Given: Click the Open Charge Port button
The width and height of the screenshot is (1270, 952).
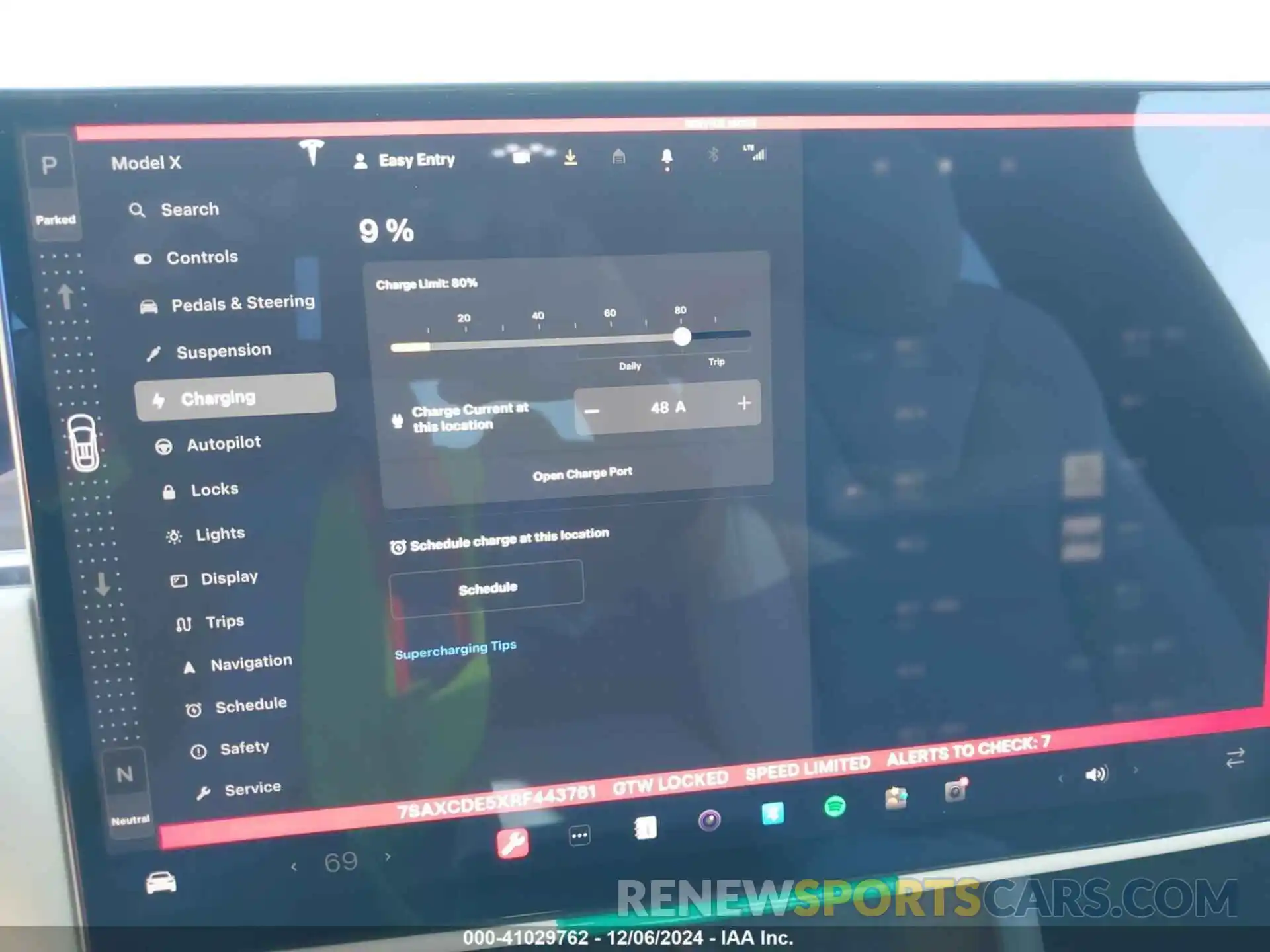Looking at the screenshot, I should click(x=583, y=473).
